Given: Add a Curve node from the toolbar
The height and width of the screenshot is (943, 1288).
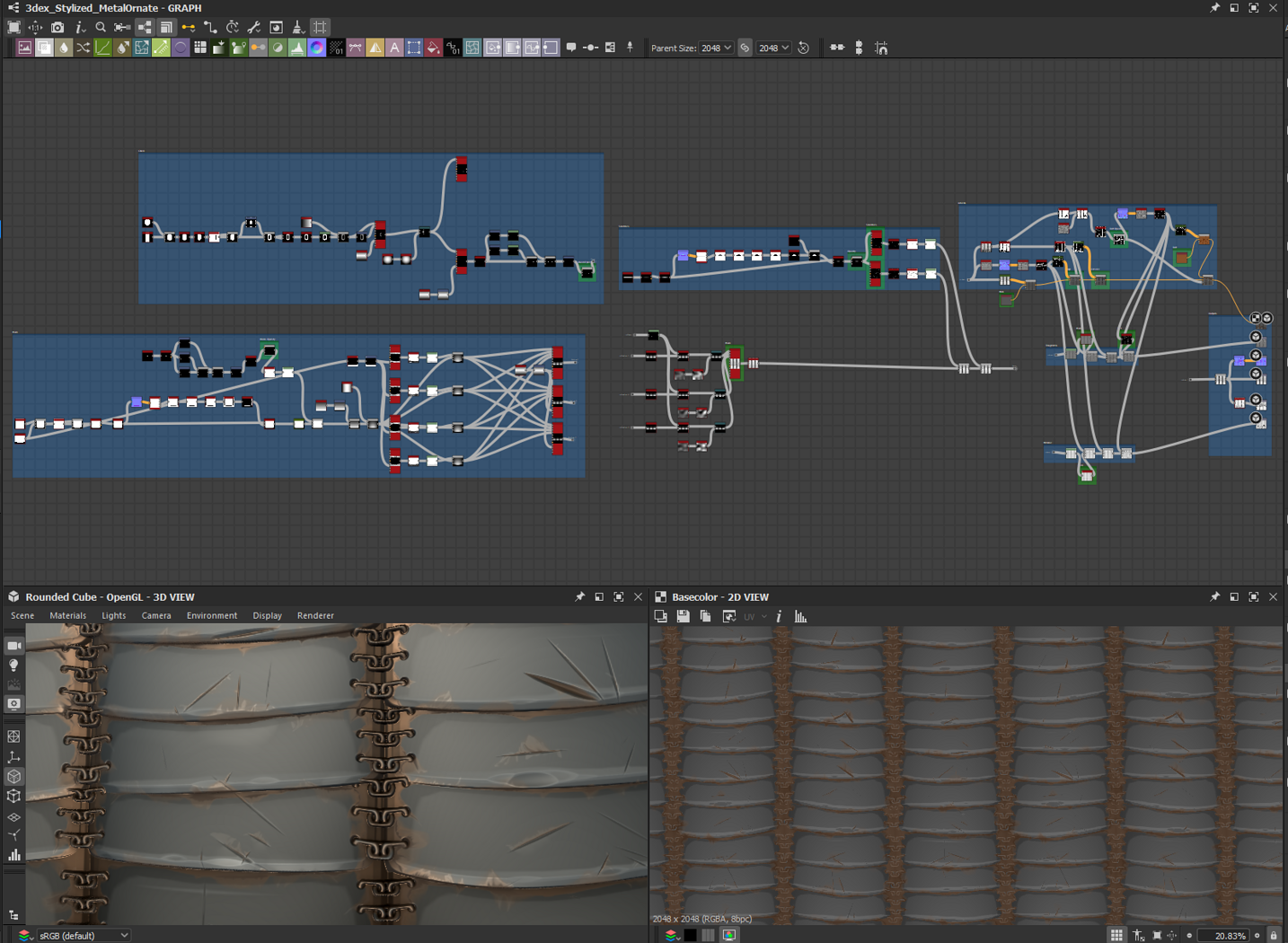Looking at the screenshot, I should click(x=103, y=48).
